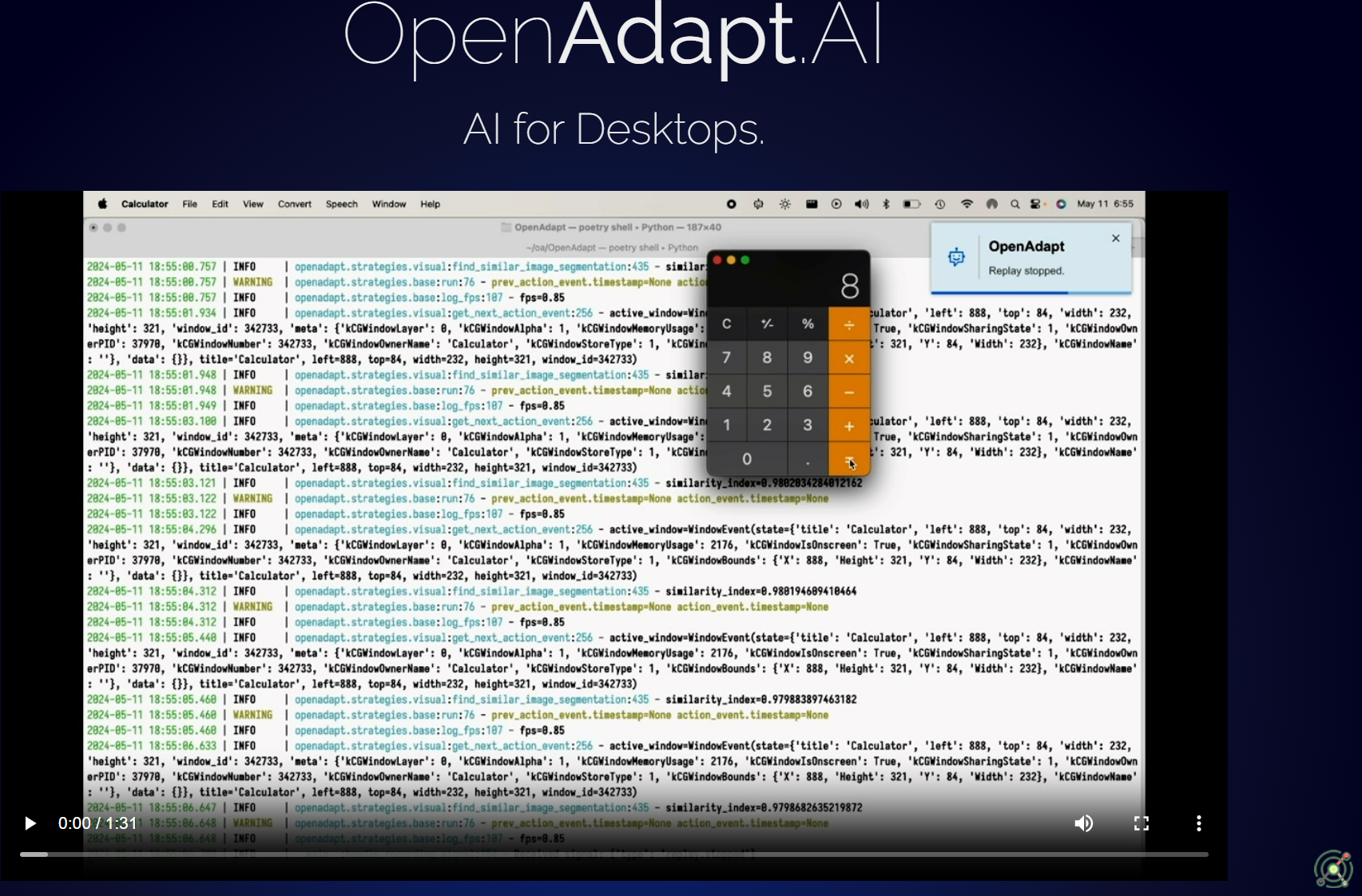Launch Siri from menu bar
The width and height of the screenshot is (1362, 896).
click(x=1061, y=204)
